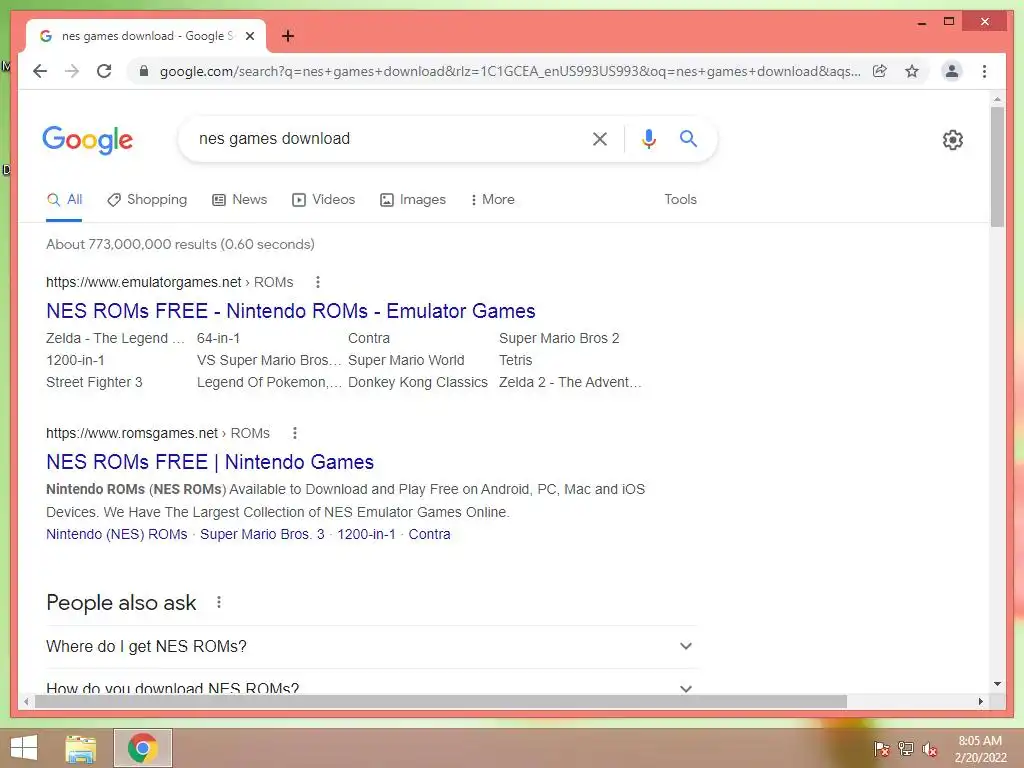Open Chrome's three-dot menu

pyautogui.click(x=984, y=71)
